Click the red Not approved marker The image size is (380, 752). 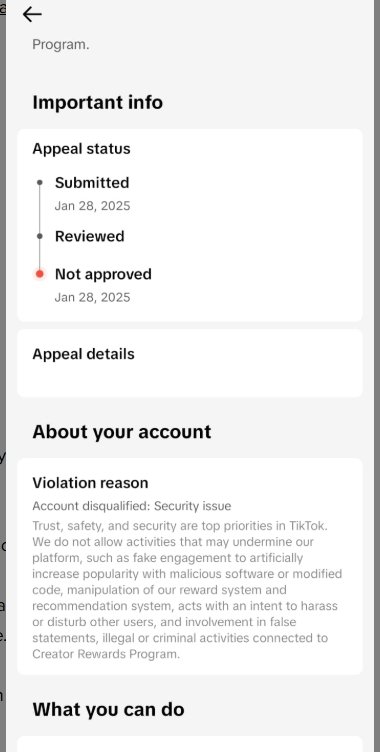(x=40, y=274)
